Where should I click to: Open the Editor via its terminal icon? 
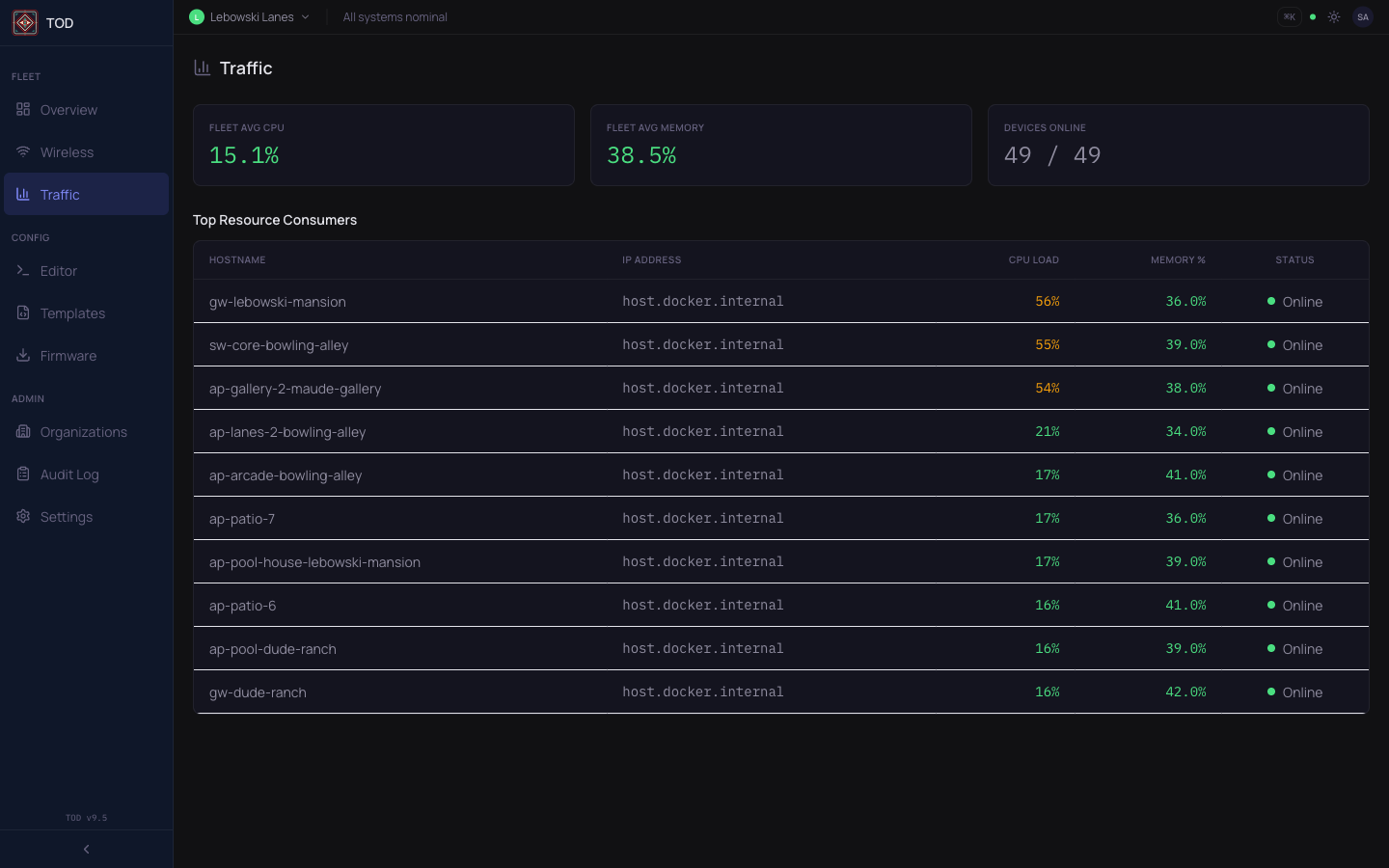tap(23, 271)
